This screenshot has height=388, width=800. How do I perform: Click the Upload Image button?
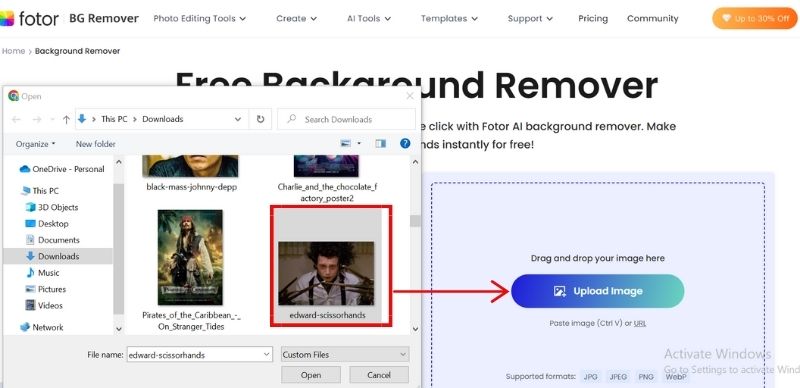(x=597, y=291)
